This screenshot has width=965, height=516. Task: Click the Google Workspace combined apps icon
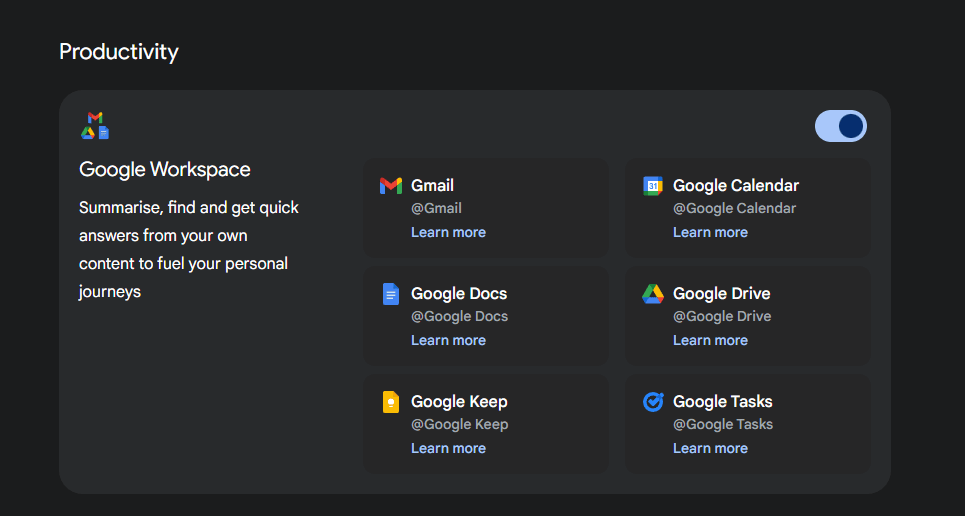click(95, 126)
